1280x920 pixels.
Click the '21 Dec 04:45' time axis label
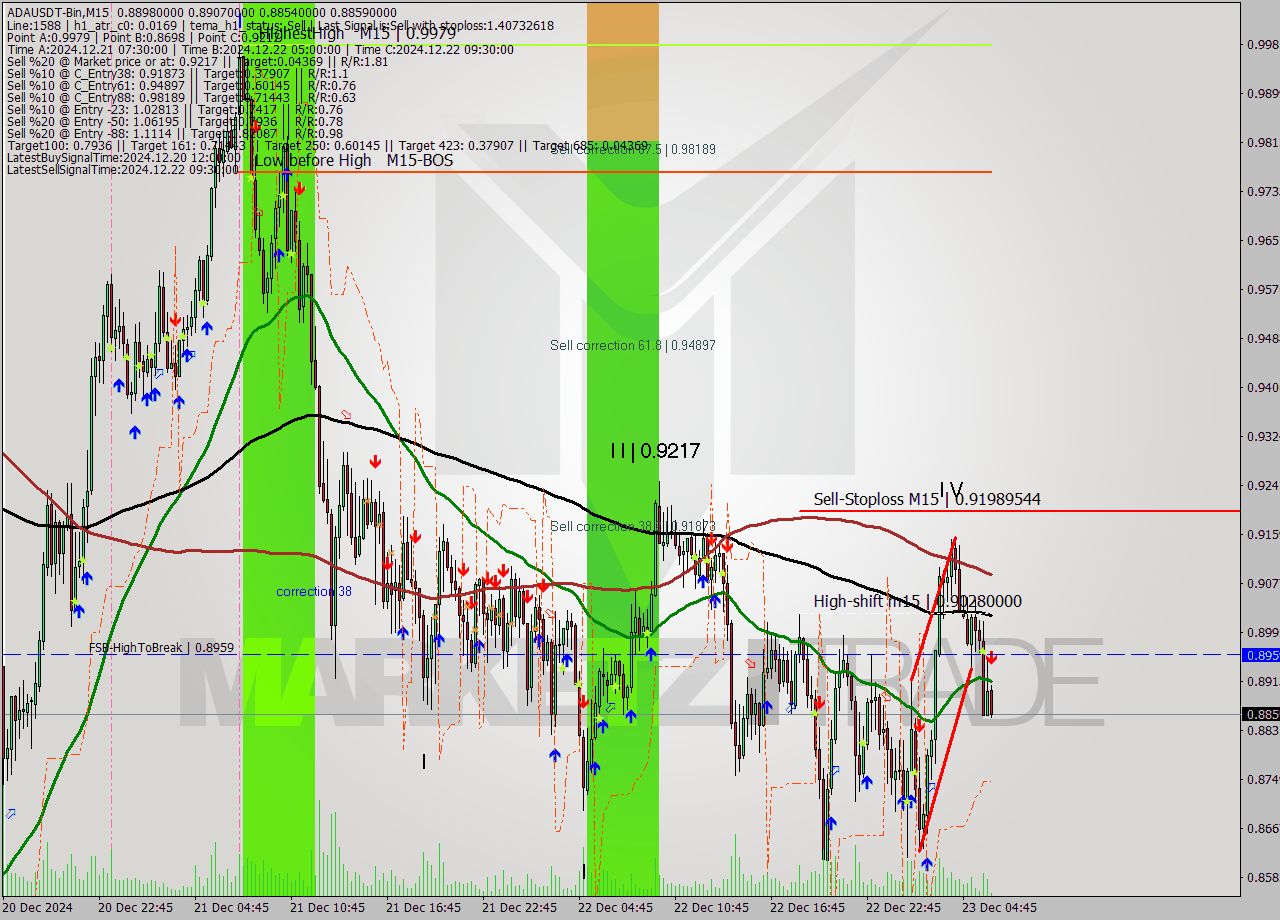(230, 908)
